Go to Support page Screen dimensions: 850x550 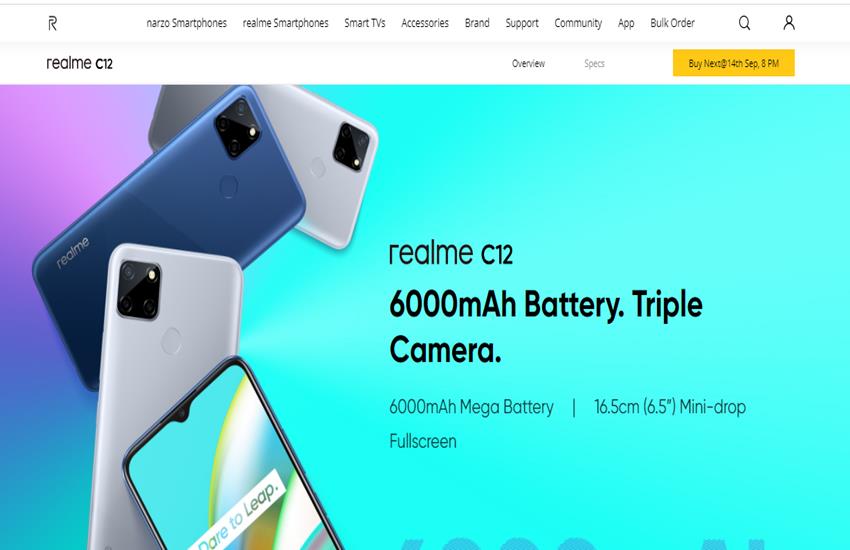click(x=522, y=23)
